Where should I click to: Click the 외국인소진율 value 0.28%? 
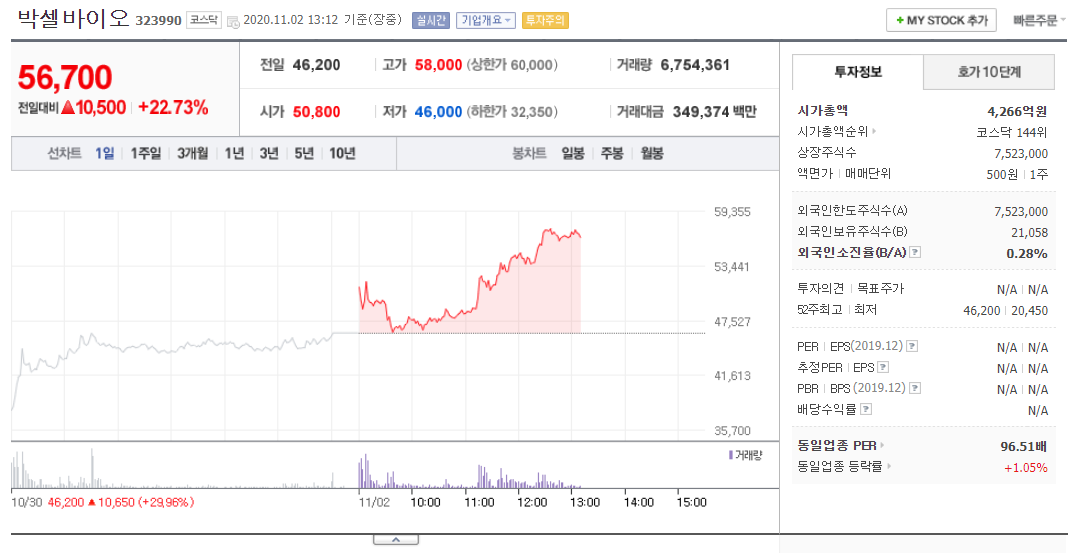(1027, 253)
